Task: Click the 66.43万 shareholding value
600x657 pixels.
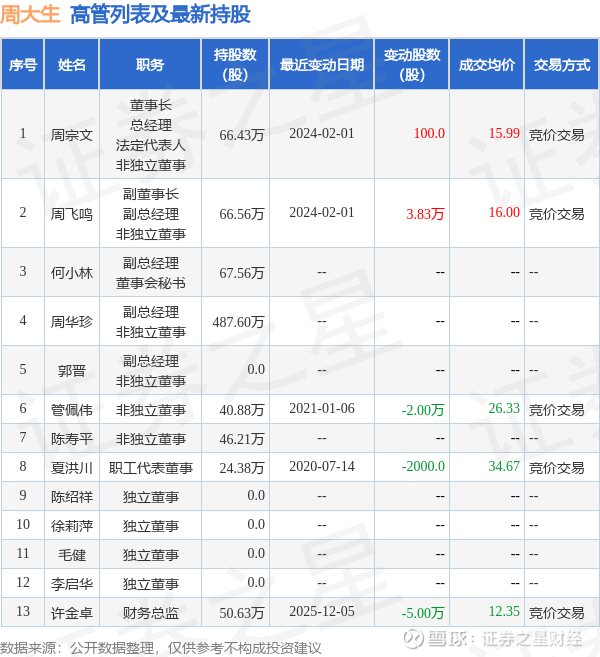Action: [242, 135]
